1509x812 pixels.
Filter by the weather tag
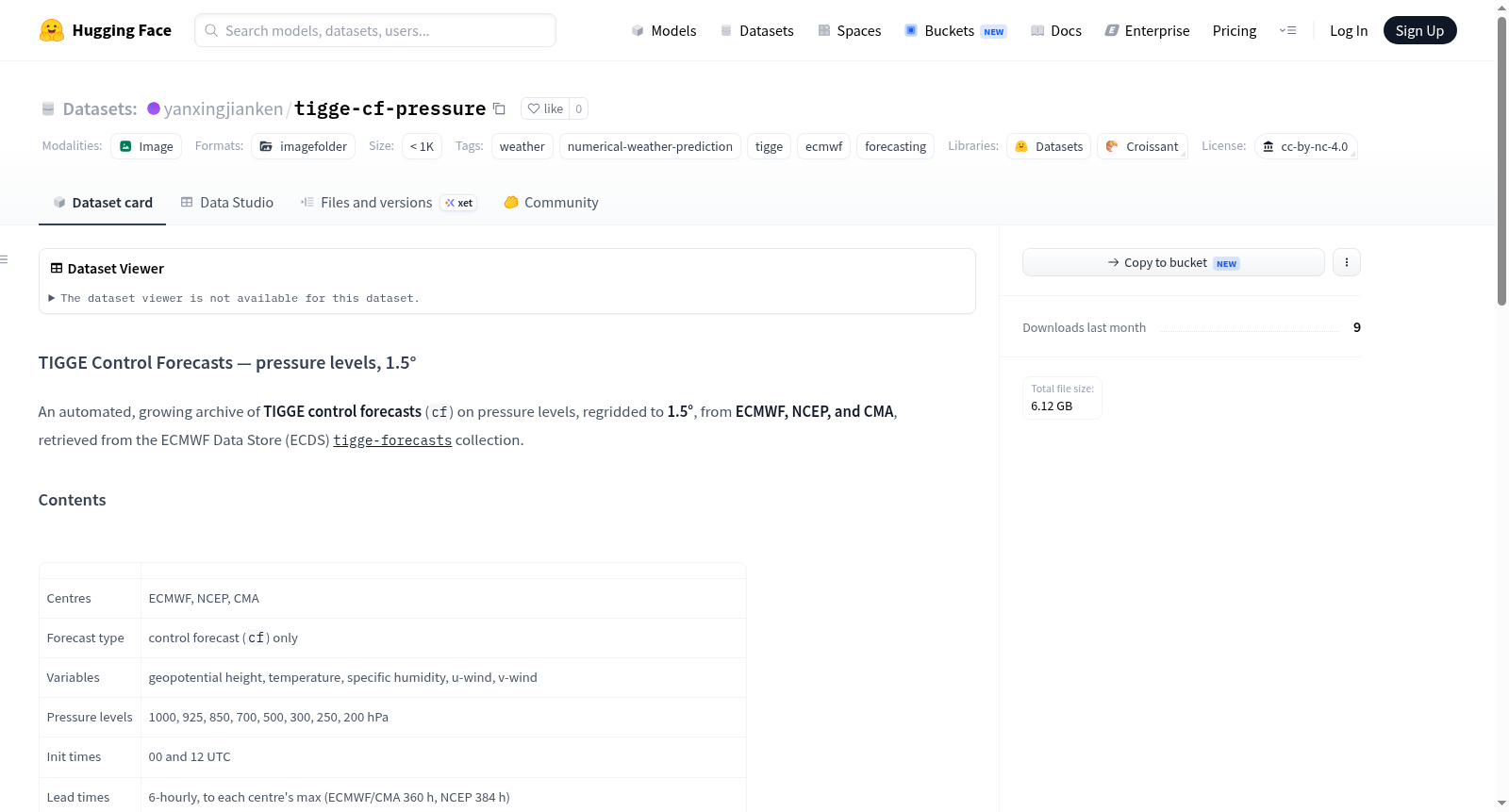(522, 146)
